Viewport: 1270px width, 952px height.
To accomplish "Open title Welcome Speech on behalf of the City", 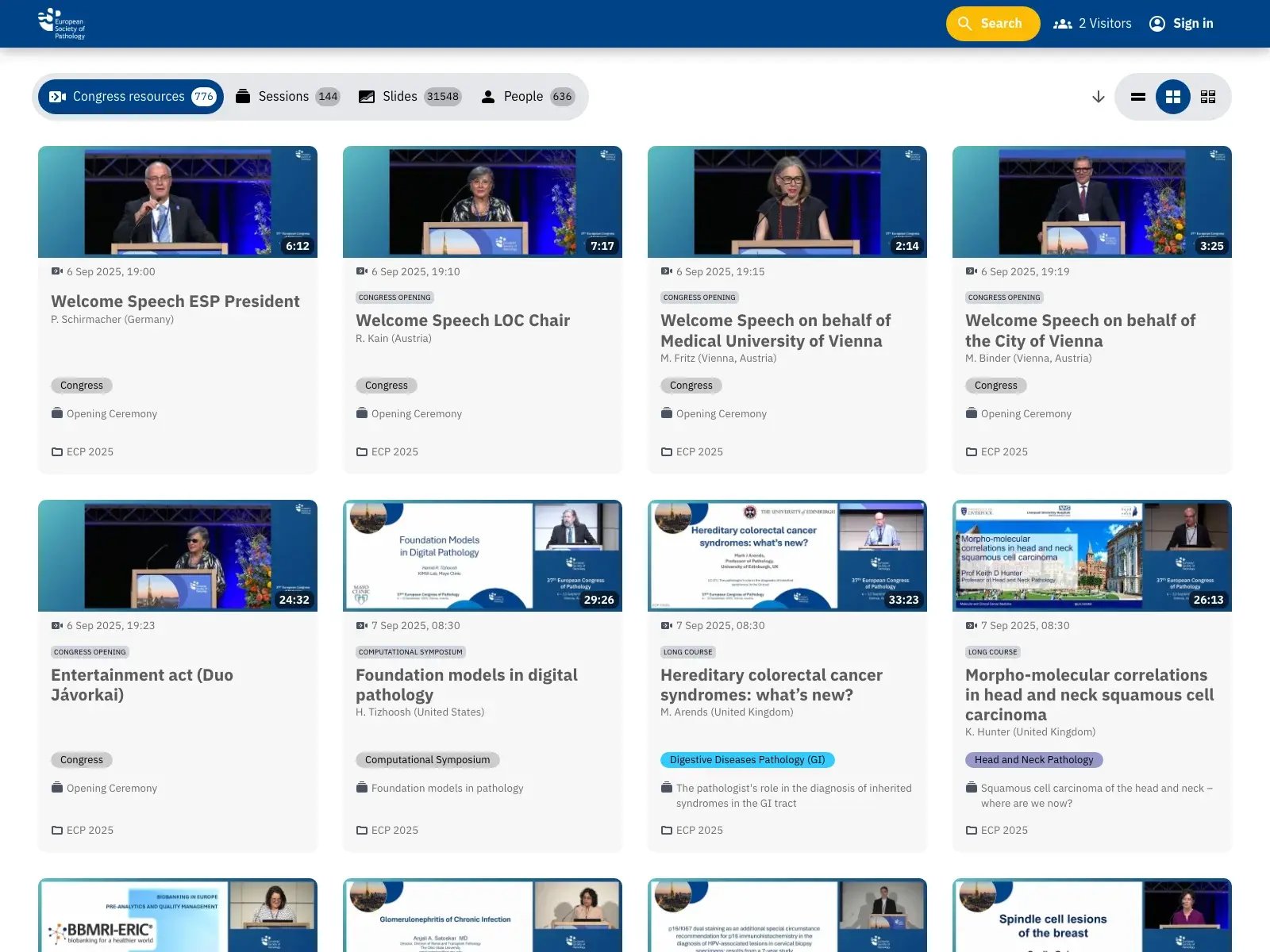I will (x=1080, y=331).
